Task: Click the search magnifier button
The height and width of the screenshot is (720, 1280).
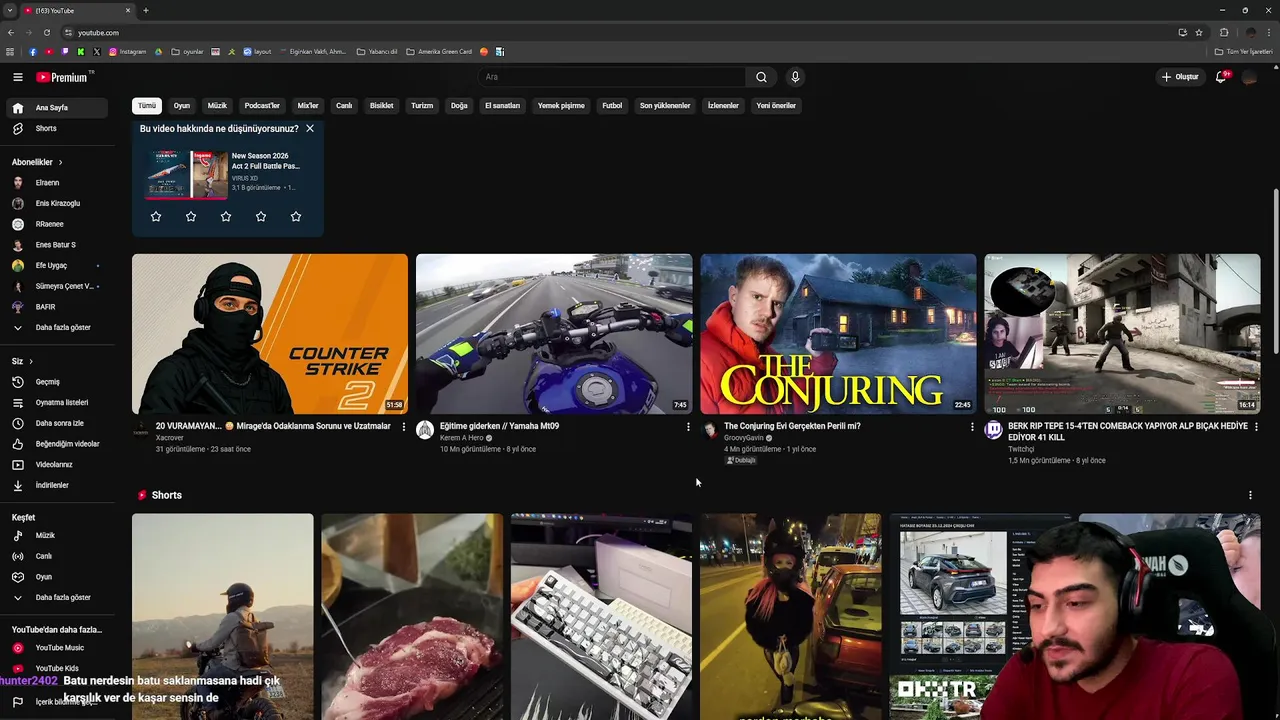Action: (761, 77)
